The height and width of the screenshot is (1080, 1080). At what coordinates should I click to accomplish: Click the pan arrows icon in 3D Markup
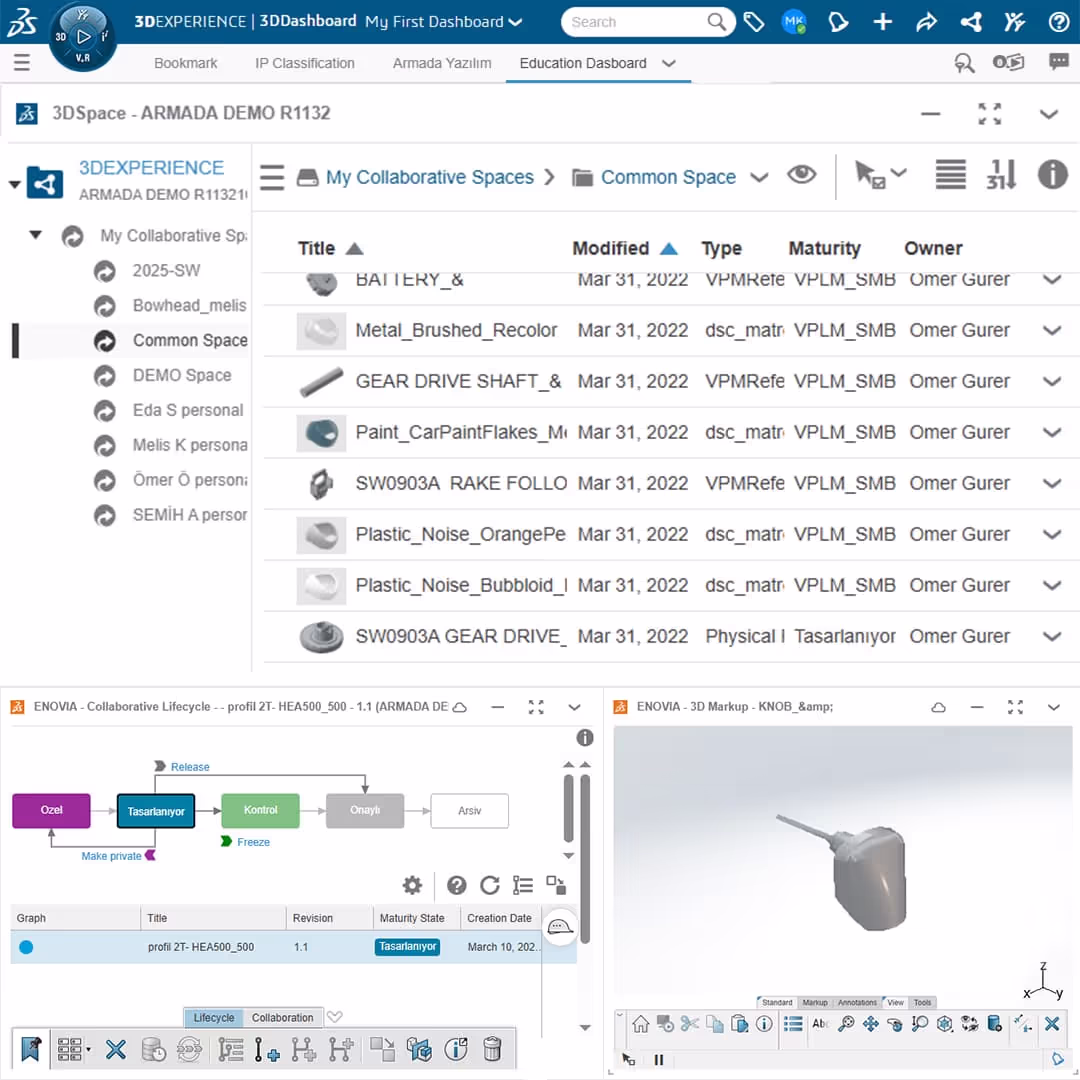click(871, 1024)
